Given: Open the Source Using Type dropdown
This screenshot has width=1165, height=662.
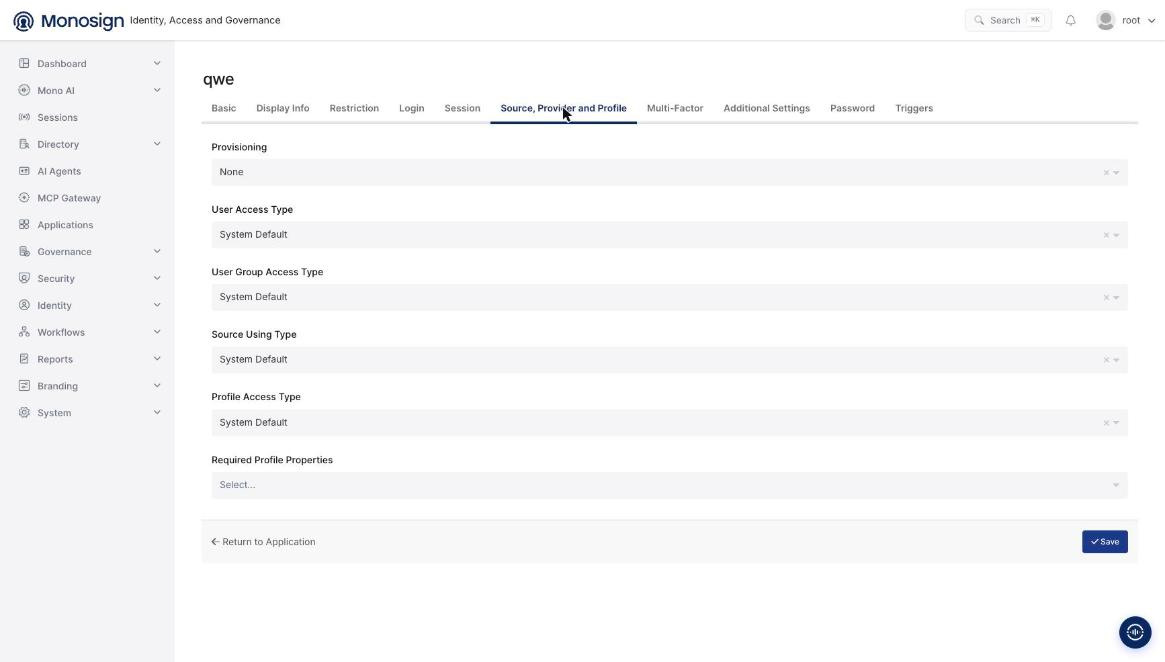Looking at the screenshot, I should pyautogui.click(x=669, y=360).
